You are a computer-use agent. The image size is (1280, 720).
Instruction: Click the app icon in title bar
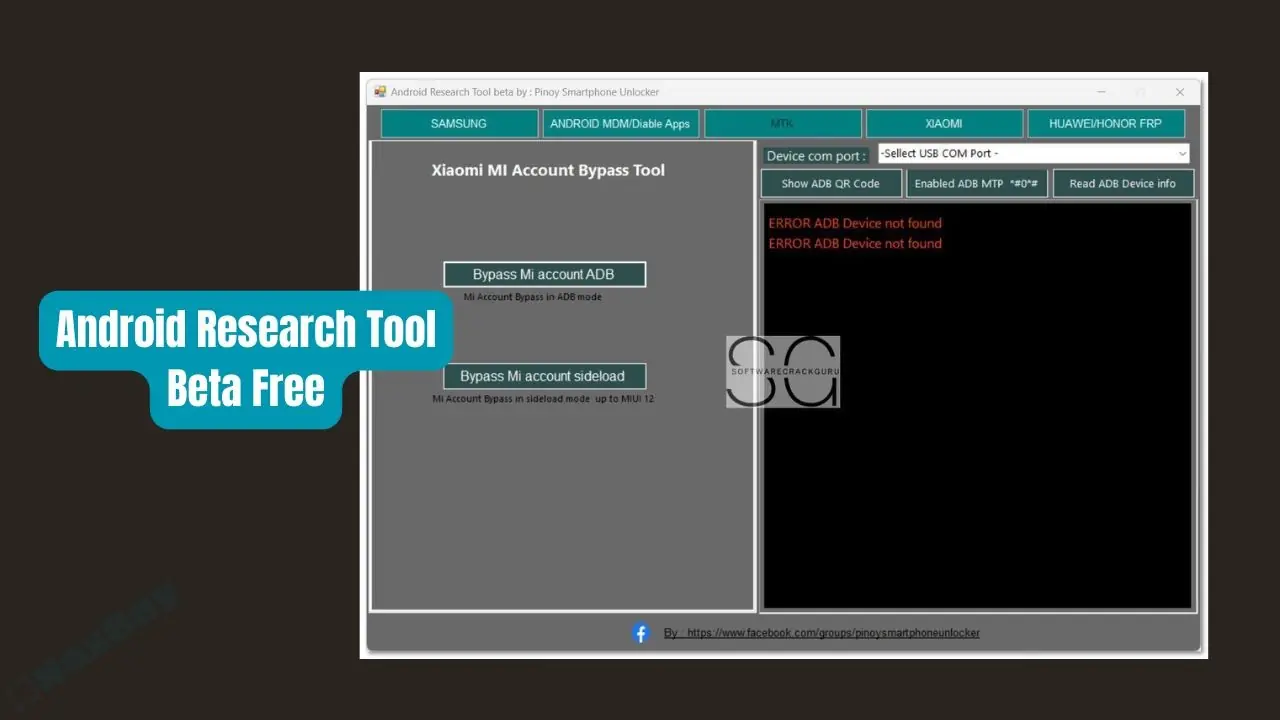click(x=380, y=92)
